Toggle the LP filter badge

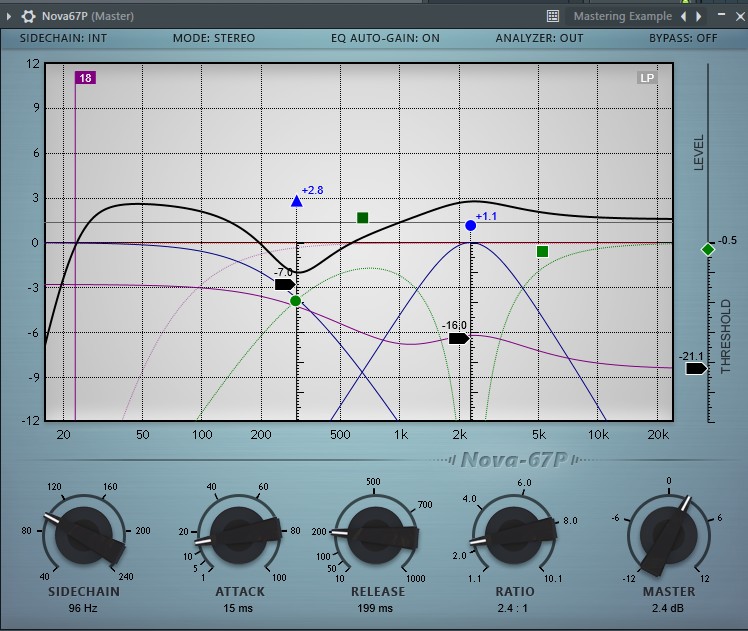coord(647,78)
